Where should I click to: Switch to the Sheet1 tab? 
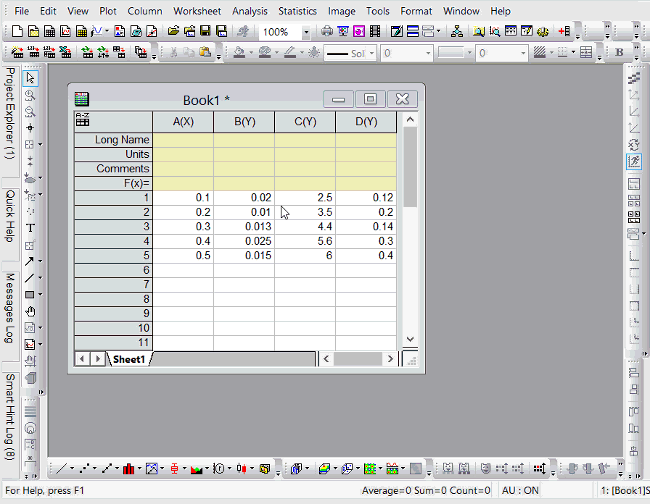tap(128, 359)
